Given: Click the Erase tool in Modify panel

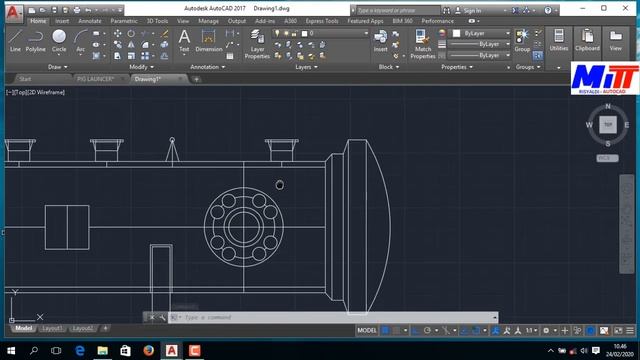Looking at the screenshot, I should click(x=164, y=33).
